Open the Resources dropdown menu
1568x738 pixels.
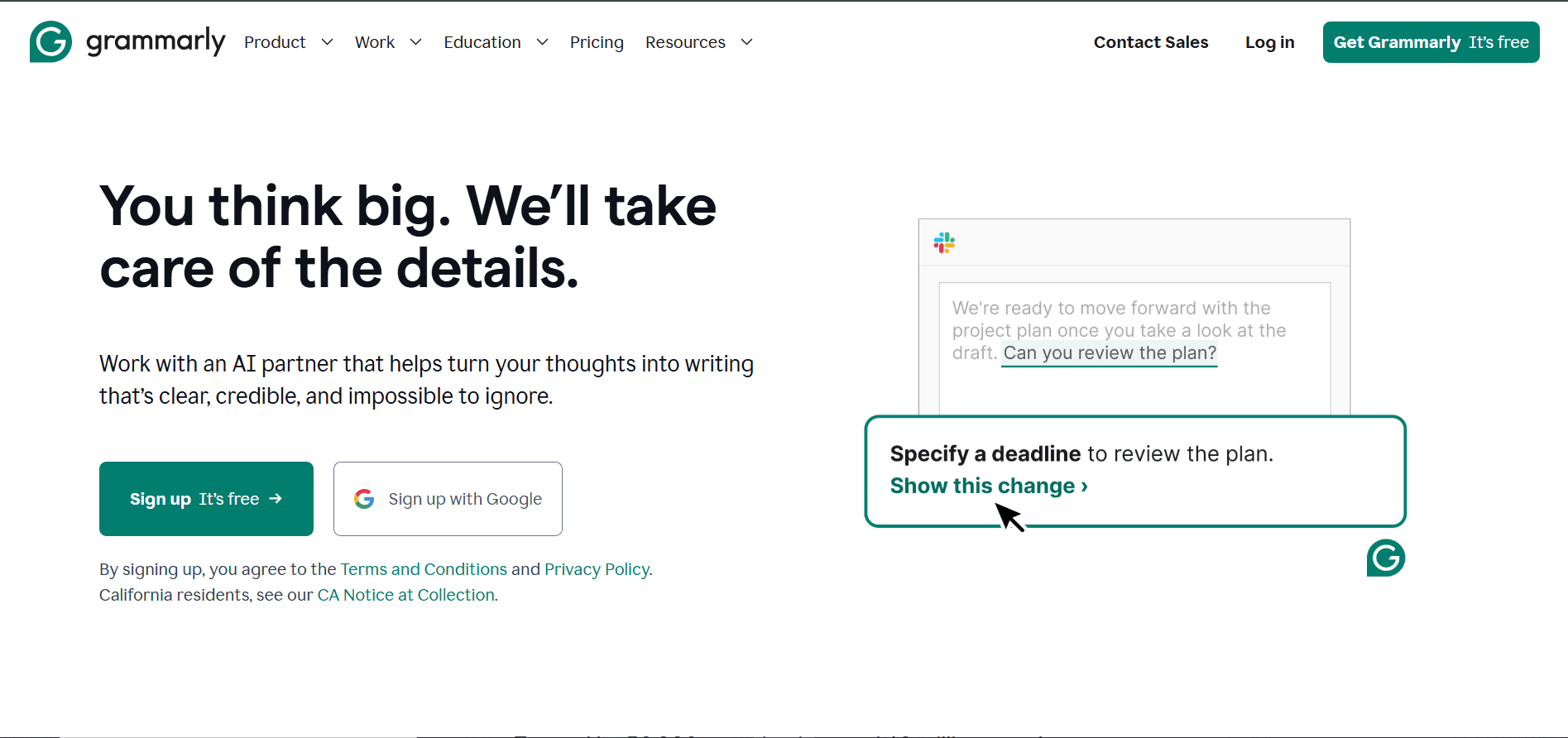(698, 41)
